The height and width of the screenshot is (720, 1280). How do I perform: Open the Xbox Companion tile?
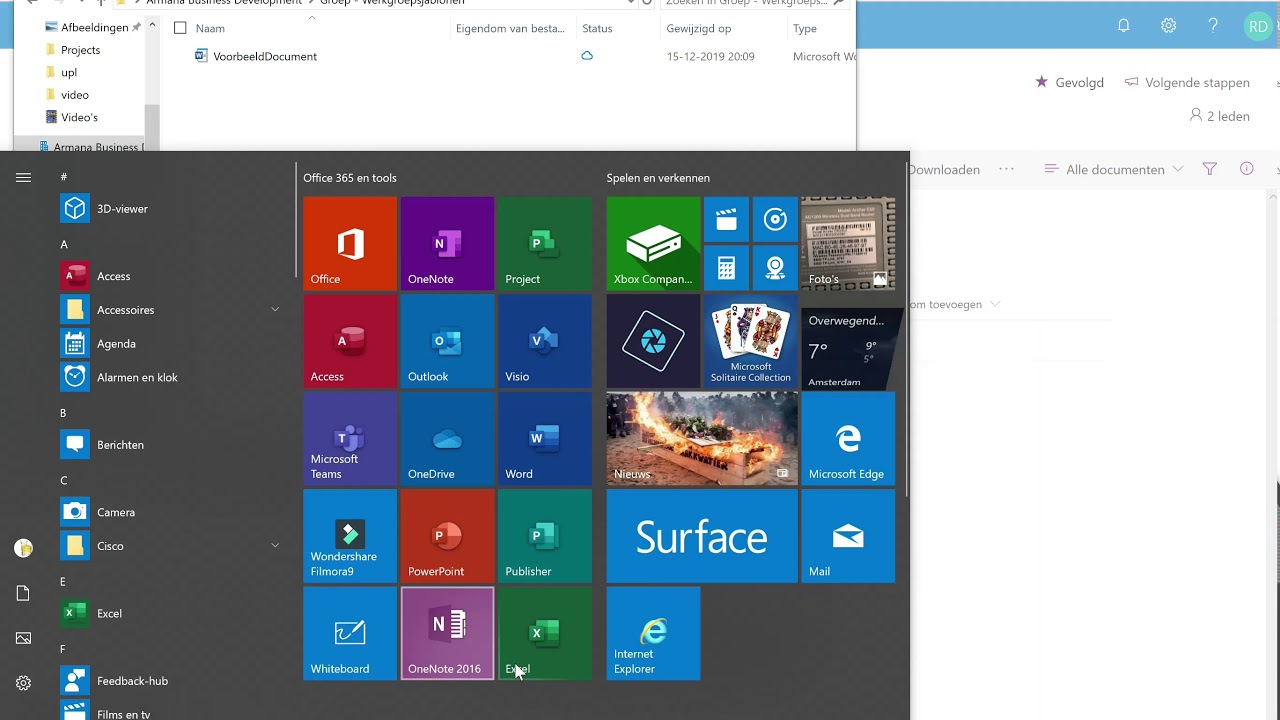[x=653, y=243]
